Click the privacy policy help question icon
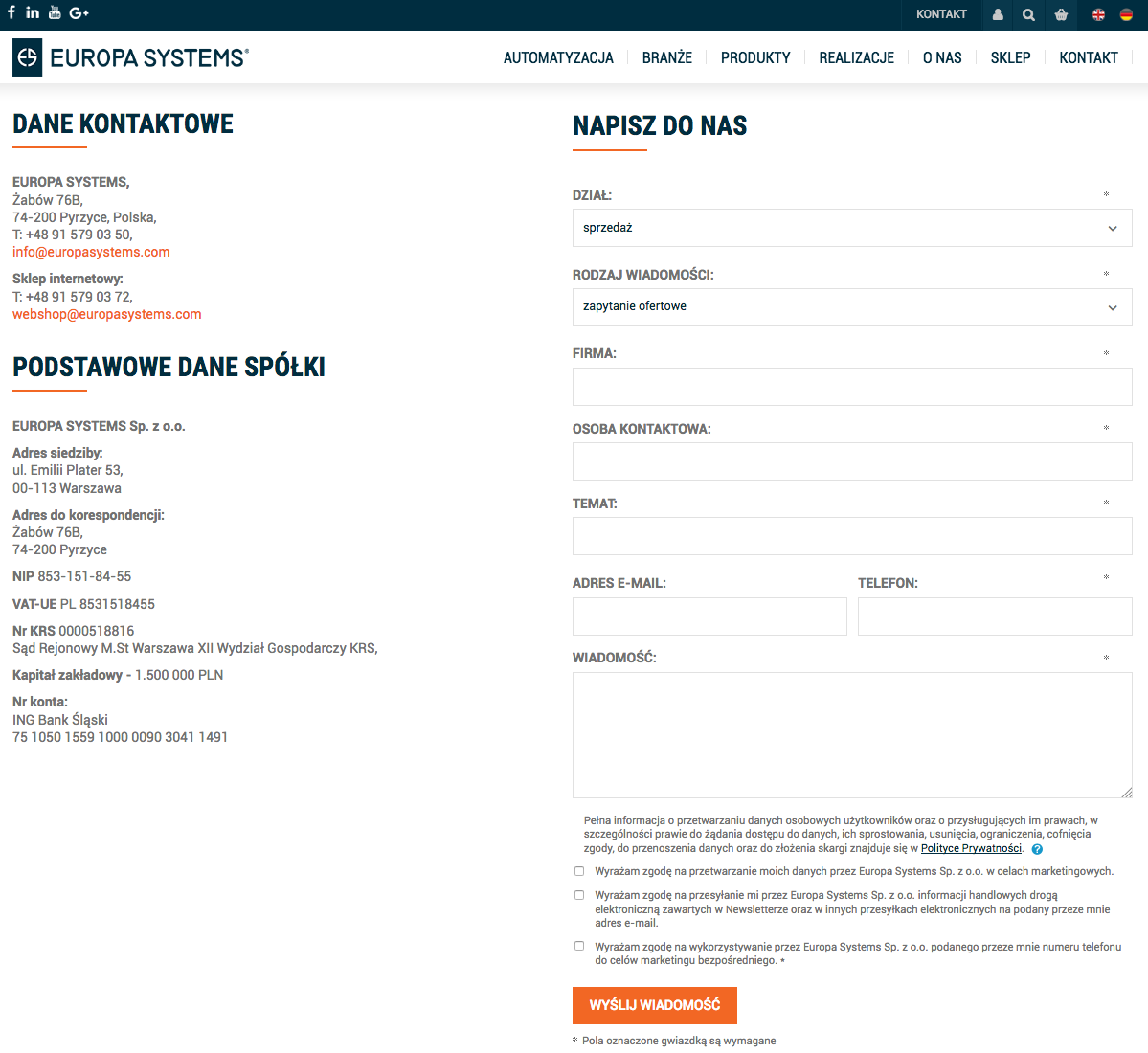Image resolution: width=1148 pixels, height=1053 pixels. point(1037,849)
